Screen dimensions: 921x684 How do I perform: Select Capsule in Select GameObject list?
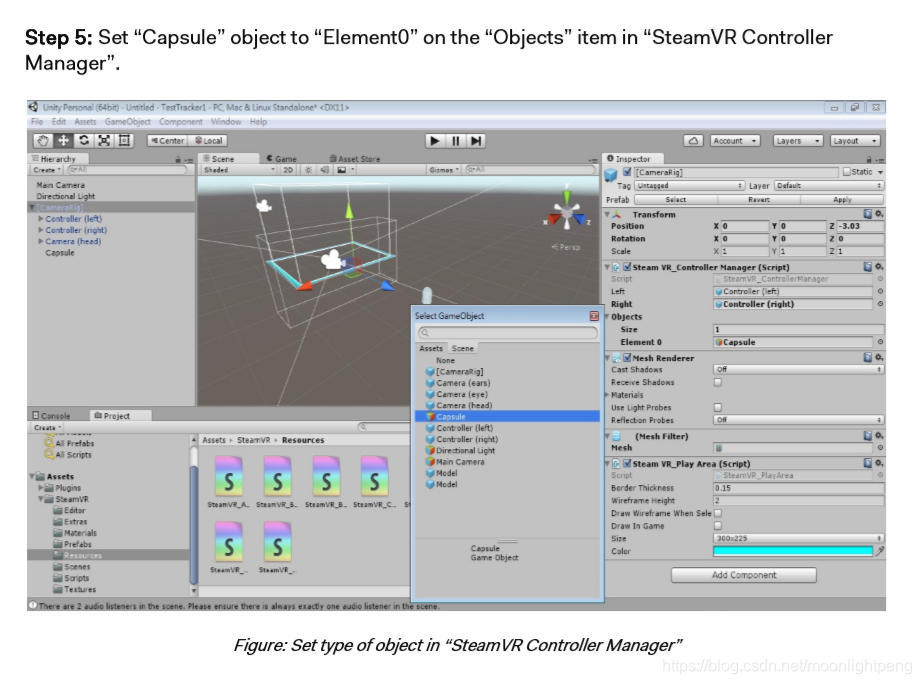[x=507, y=416]
